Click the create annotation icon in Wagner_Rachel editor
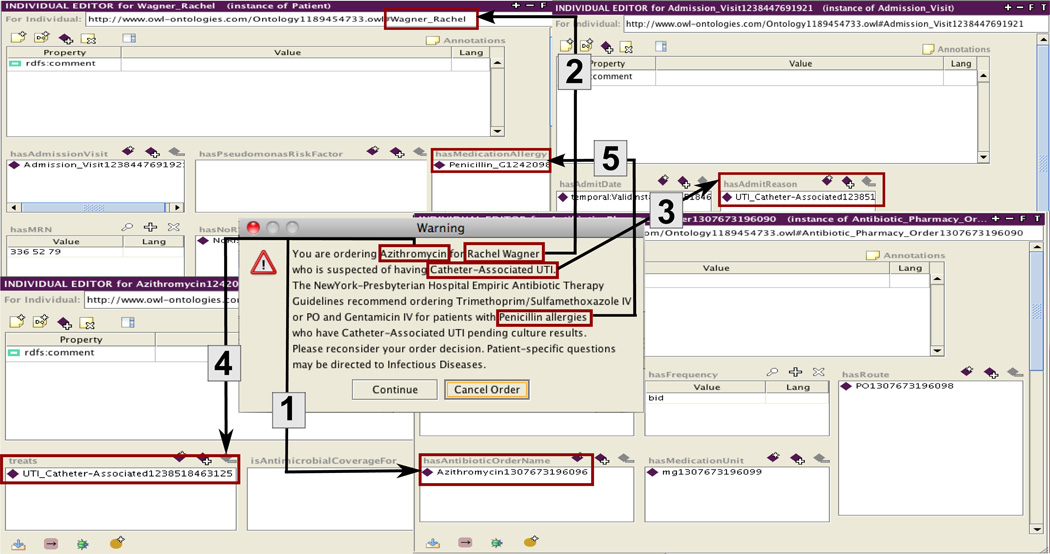This screenshot has height=554, width=1050. [18, 39]
